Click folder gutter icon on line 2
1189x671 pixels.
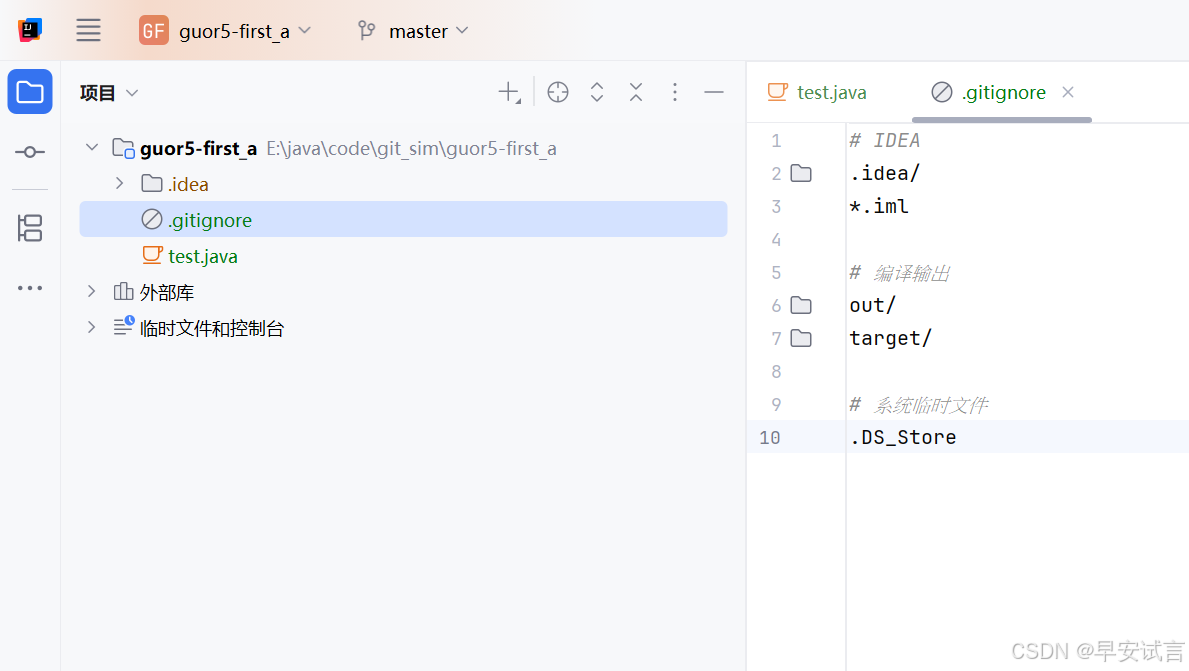pos(801,174)
